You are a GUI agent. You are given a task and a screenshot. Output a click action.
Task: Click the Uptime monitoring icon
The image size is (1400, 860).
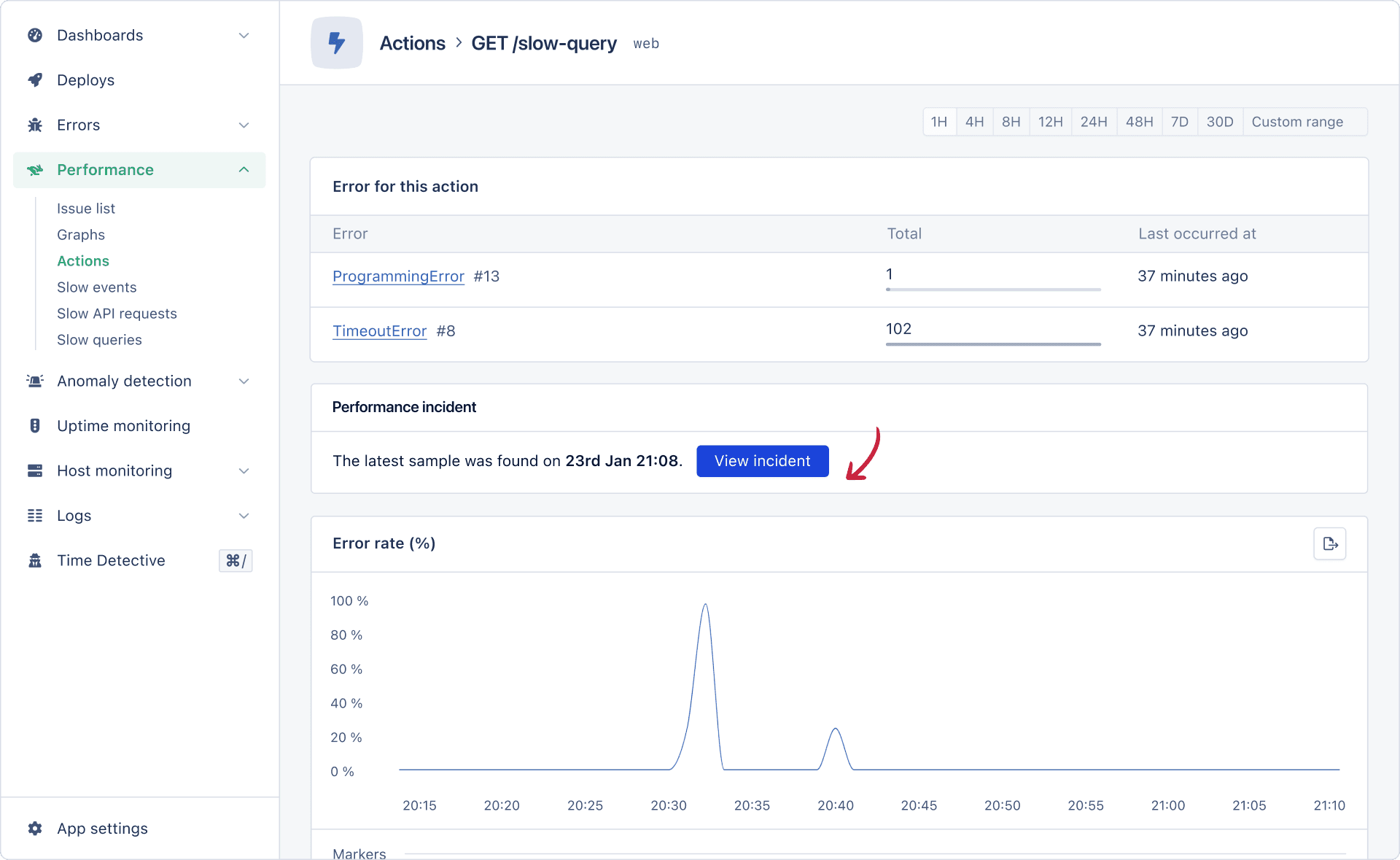34,425
